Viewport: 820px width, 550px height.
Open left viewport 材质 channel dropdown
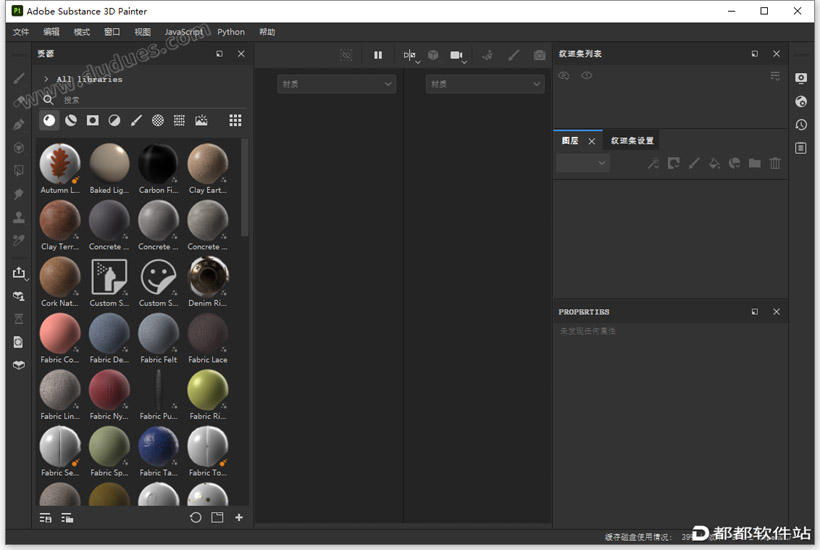pyautogui.click(x=336, y=84)
